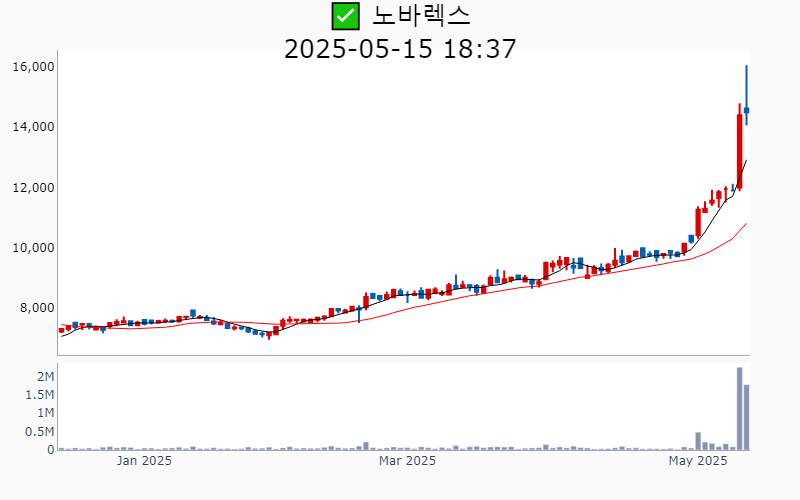Click the 2M volume axis label

coord(45,377)
